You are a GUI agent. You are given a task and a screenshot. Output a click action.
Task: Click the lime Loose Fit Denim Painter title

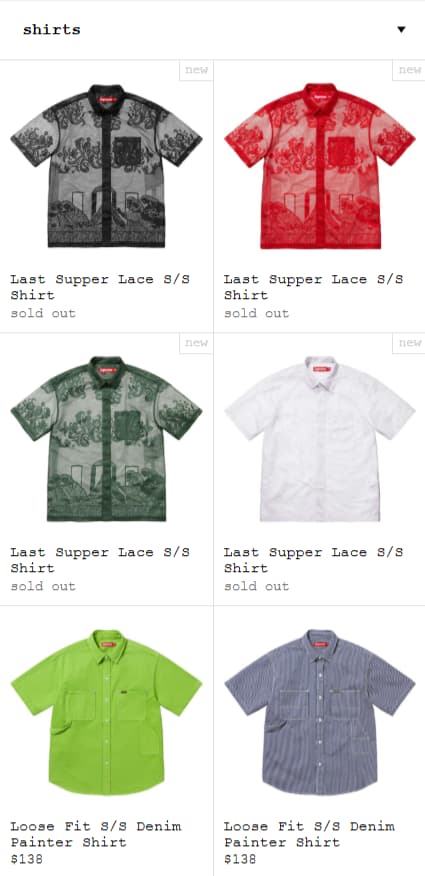[95, 834]
